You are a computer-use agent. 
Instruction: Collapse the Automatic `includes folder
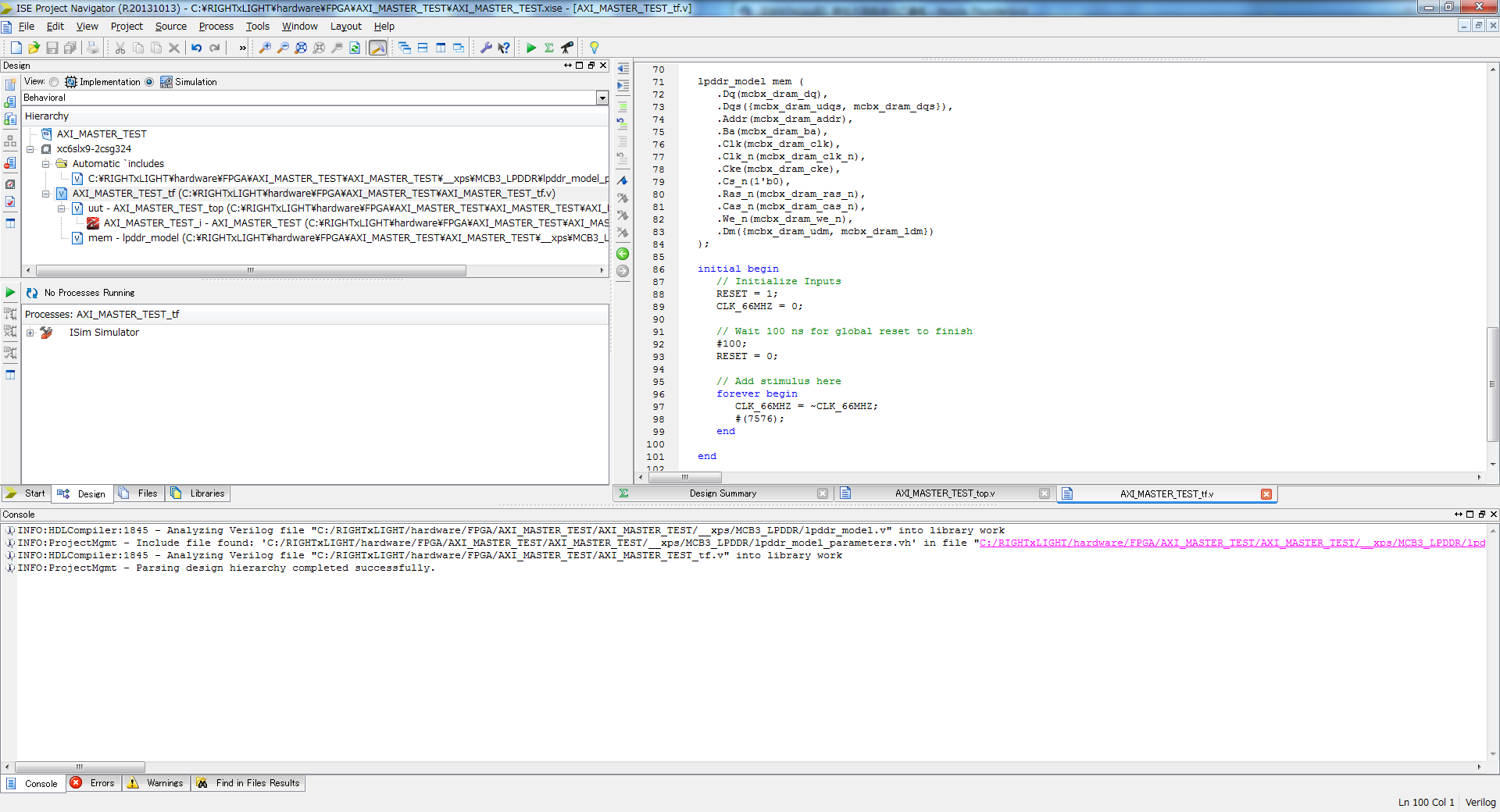coord(46,164)
